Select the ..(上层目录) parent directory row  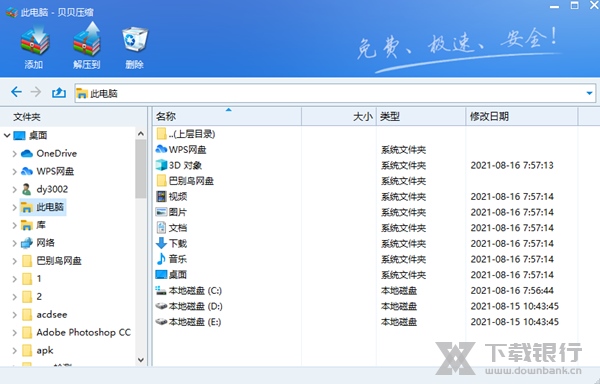click(x=186, y=134)
